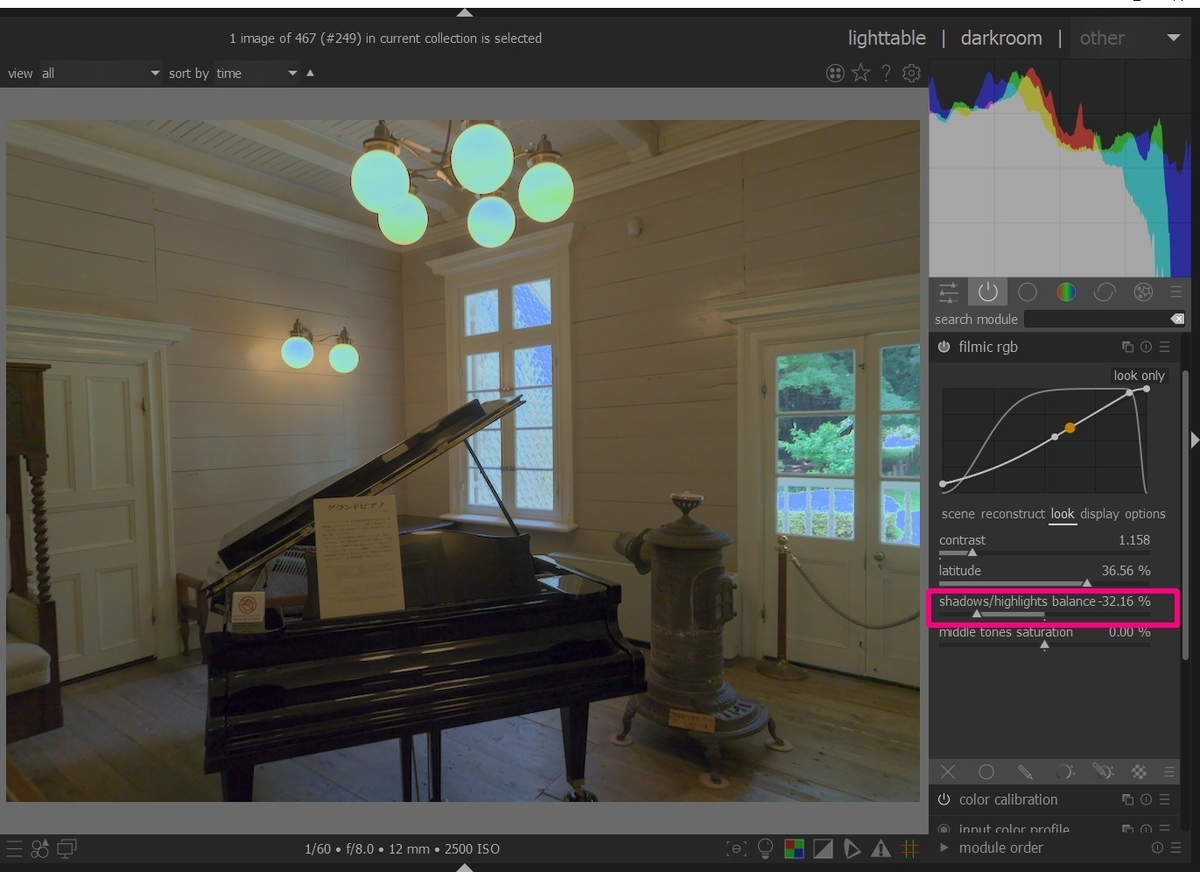1200x872 pixels.
Task: Open the effects module group icon
Action: click(x=1144, y=292)
